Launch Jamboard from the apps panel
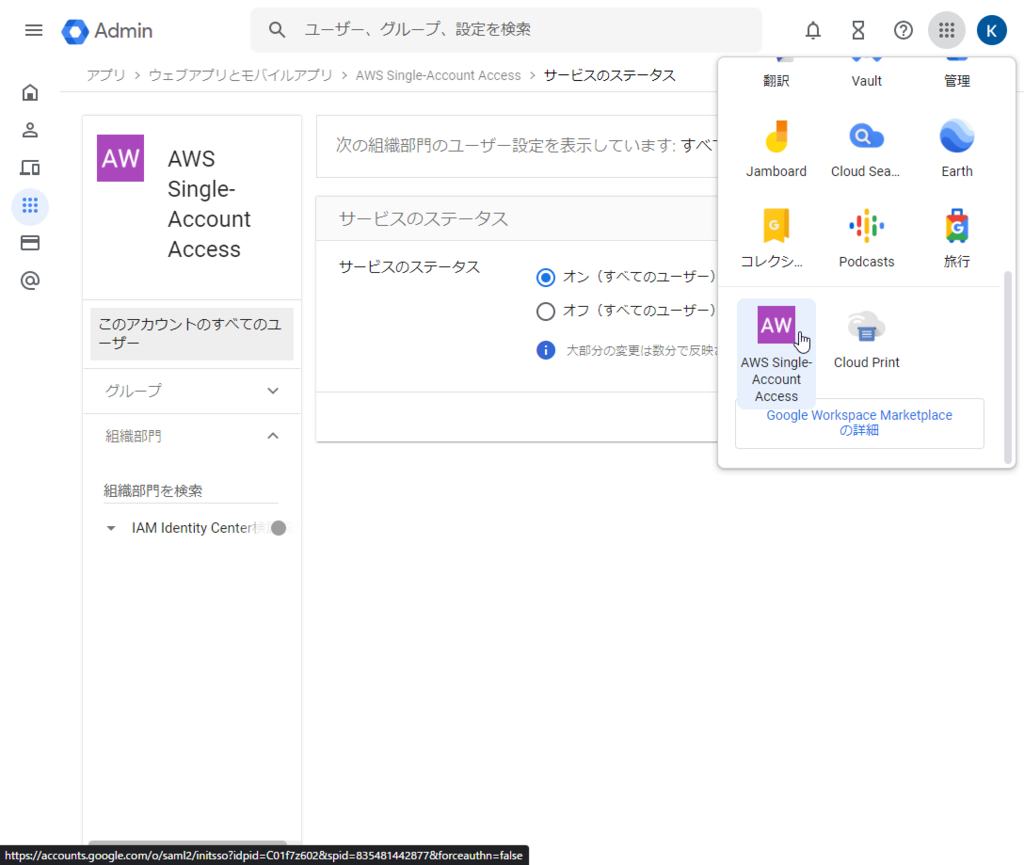Viewport: 1024px width, 865px height. (776, 148)
